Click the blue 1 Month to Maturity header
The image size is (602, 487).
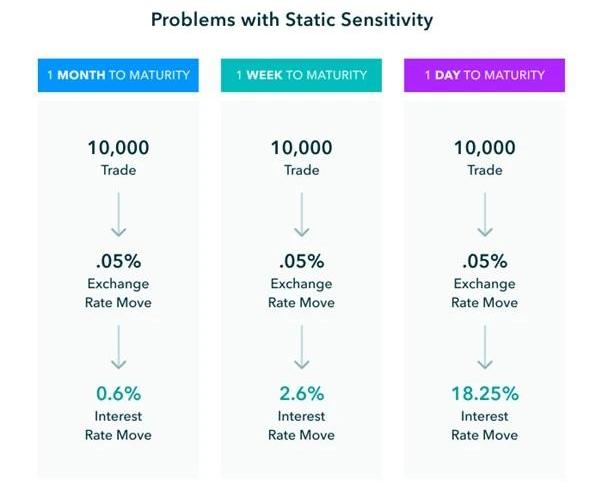pyautogui.click(x=118, y=75)
